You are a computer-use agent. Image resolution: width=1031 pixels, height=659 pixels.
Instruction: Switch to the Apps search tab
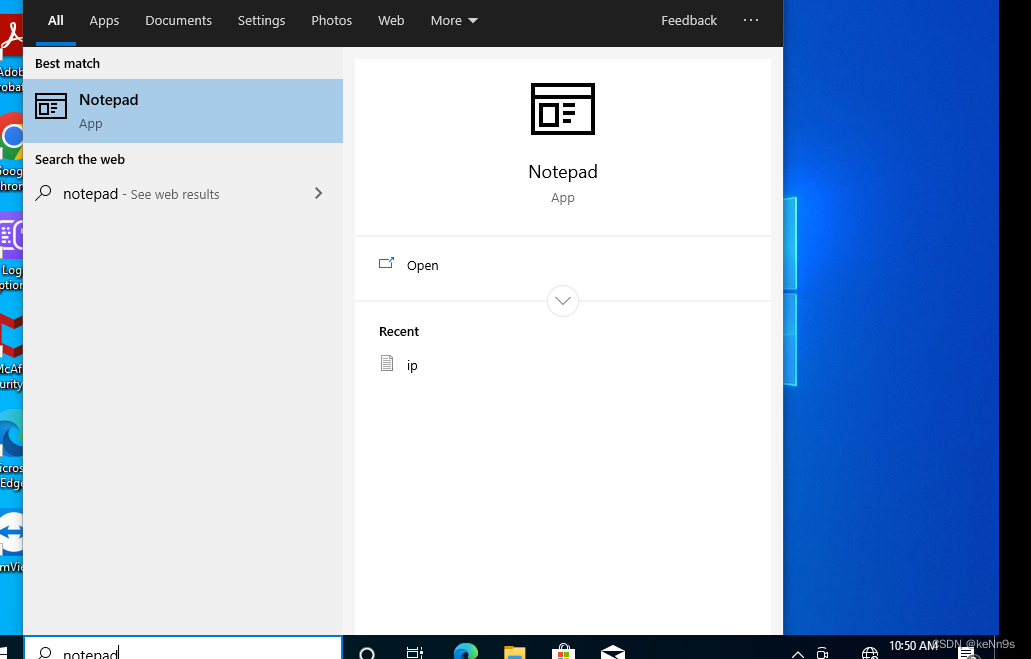104,20
